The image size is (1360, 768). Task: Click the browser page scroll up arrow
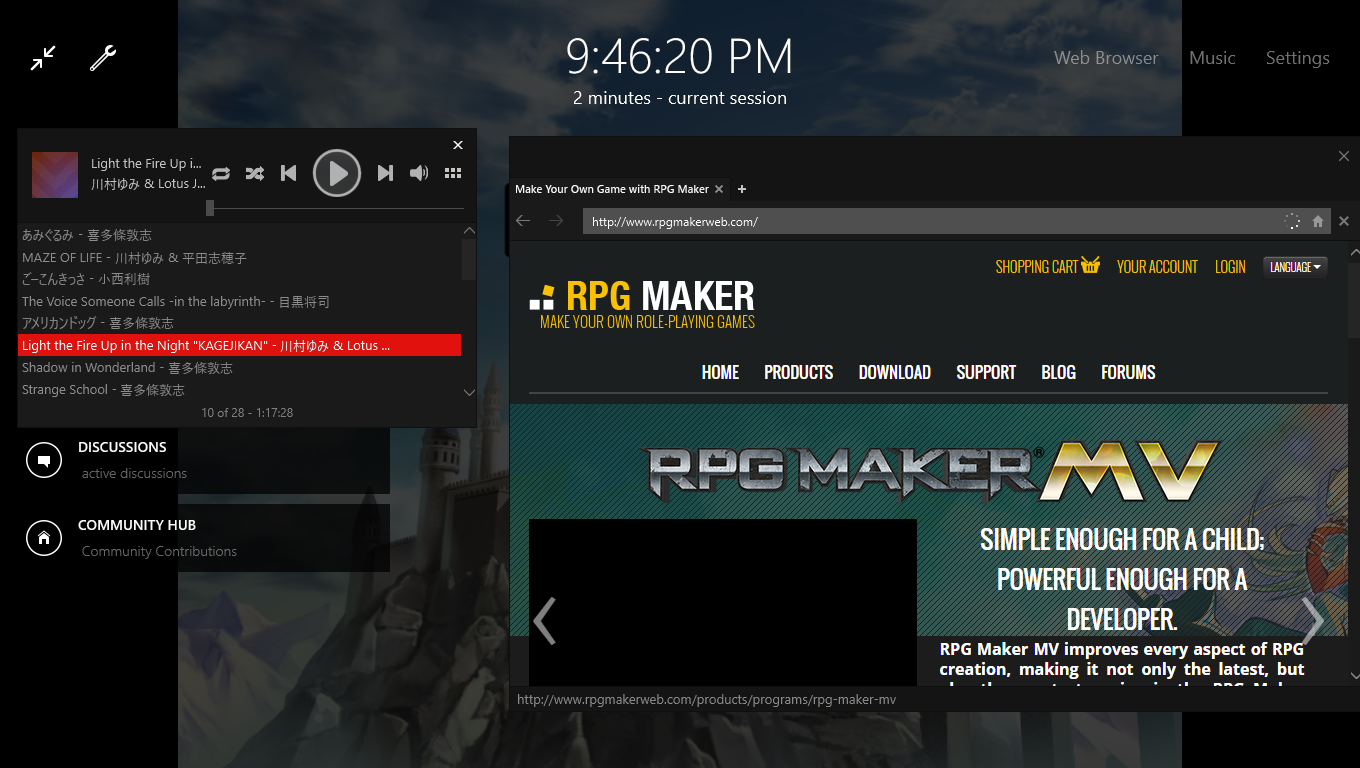coord(1354,251)
